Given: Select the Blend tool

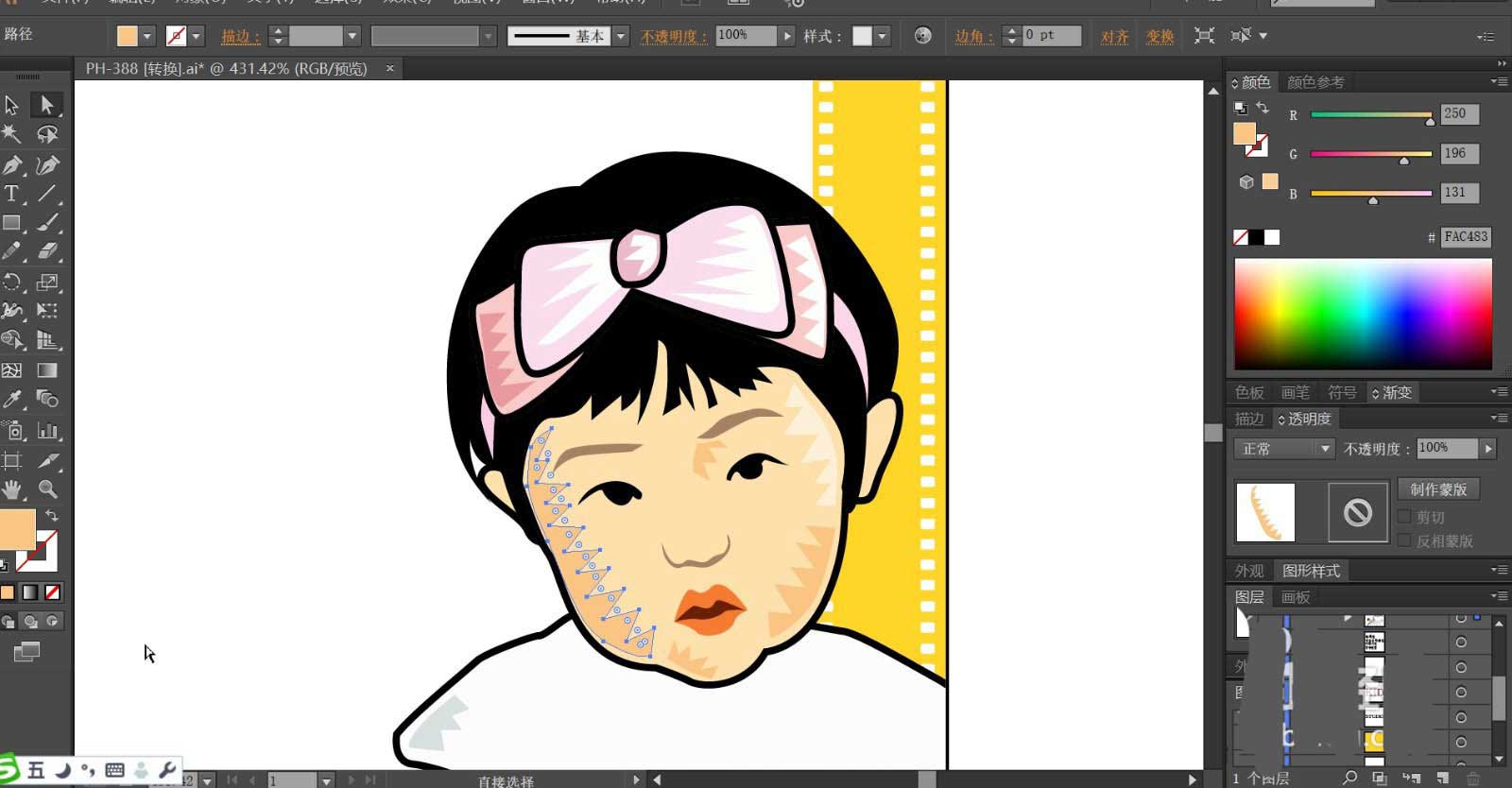Looking at the screenshot, I should [46, 400].
